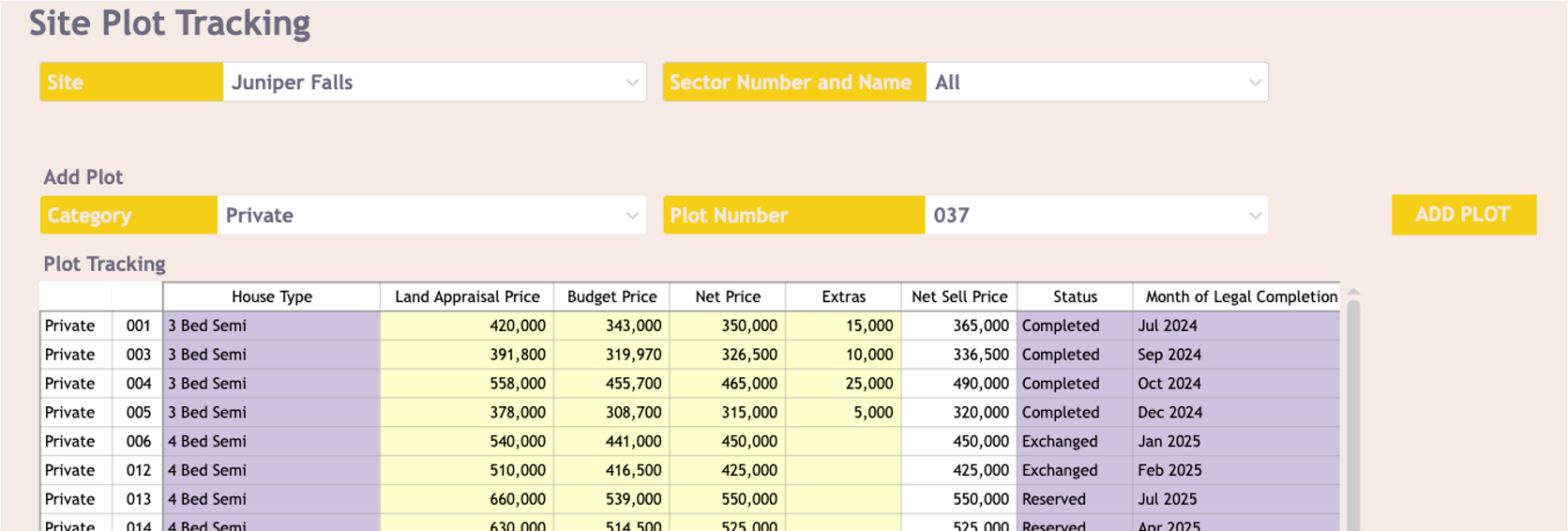The height and width of the screenshot is (531, 1568).
Task: Select Budget Price 539,000 cell
Action: pos(611,500)
